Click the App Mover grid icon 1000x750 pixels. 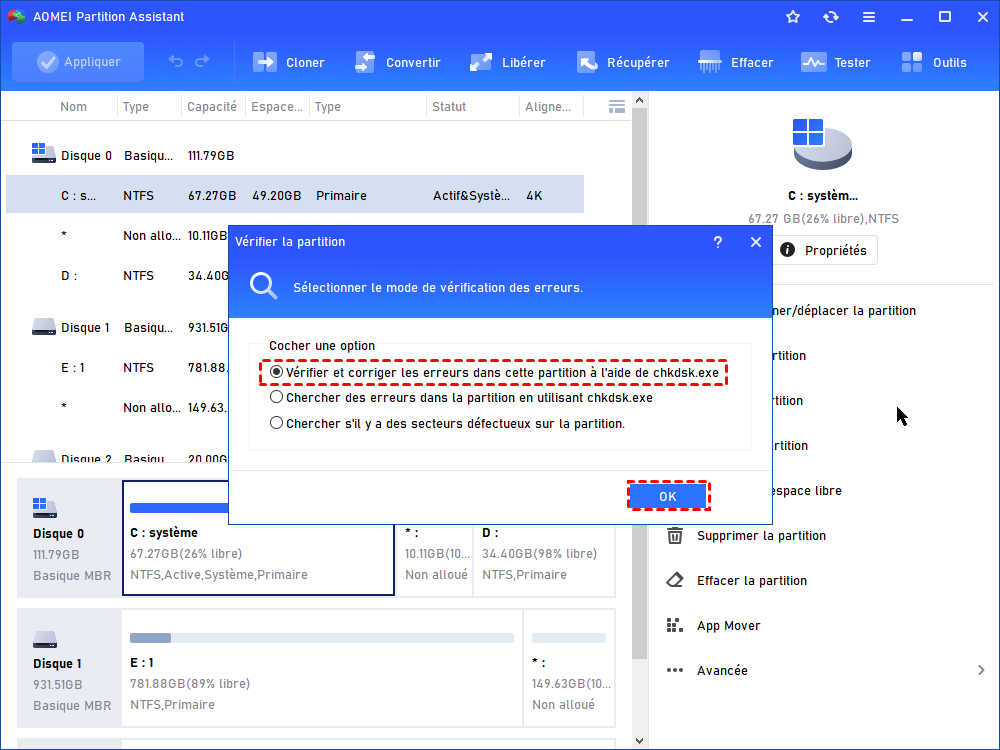[x=675, y=626]
